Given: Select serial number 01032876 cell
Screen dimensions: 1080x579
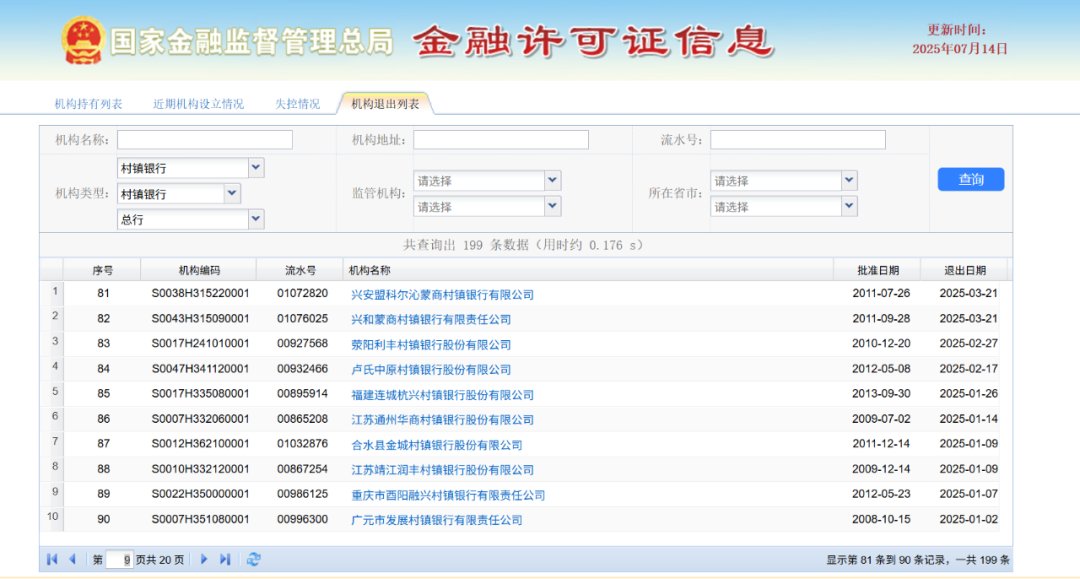Looking at the screenshot, I should click(x=302, y=444).
